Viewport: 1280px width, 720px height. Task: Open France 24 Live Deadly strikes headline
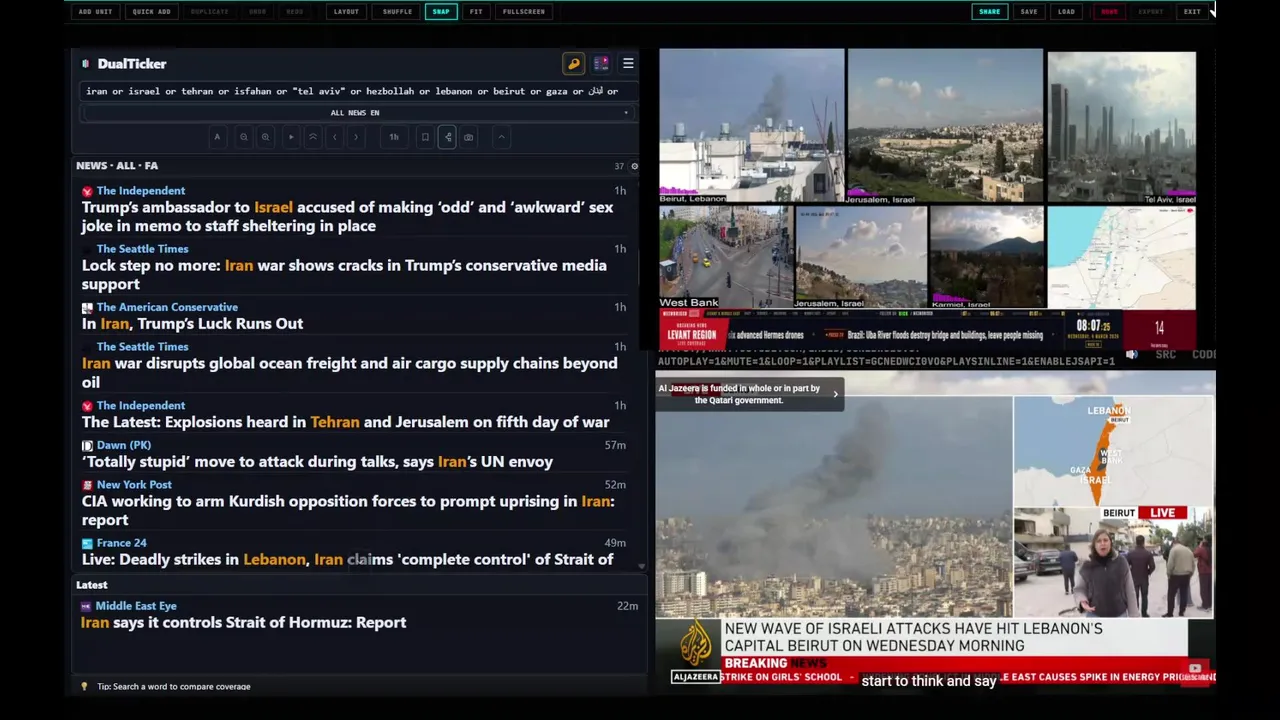[347, 559]
